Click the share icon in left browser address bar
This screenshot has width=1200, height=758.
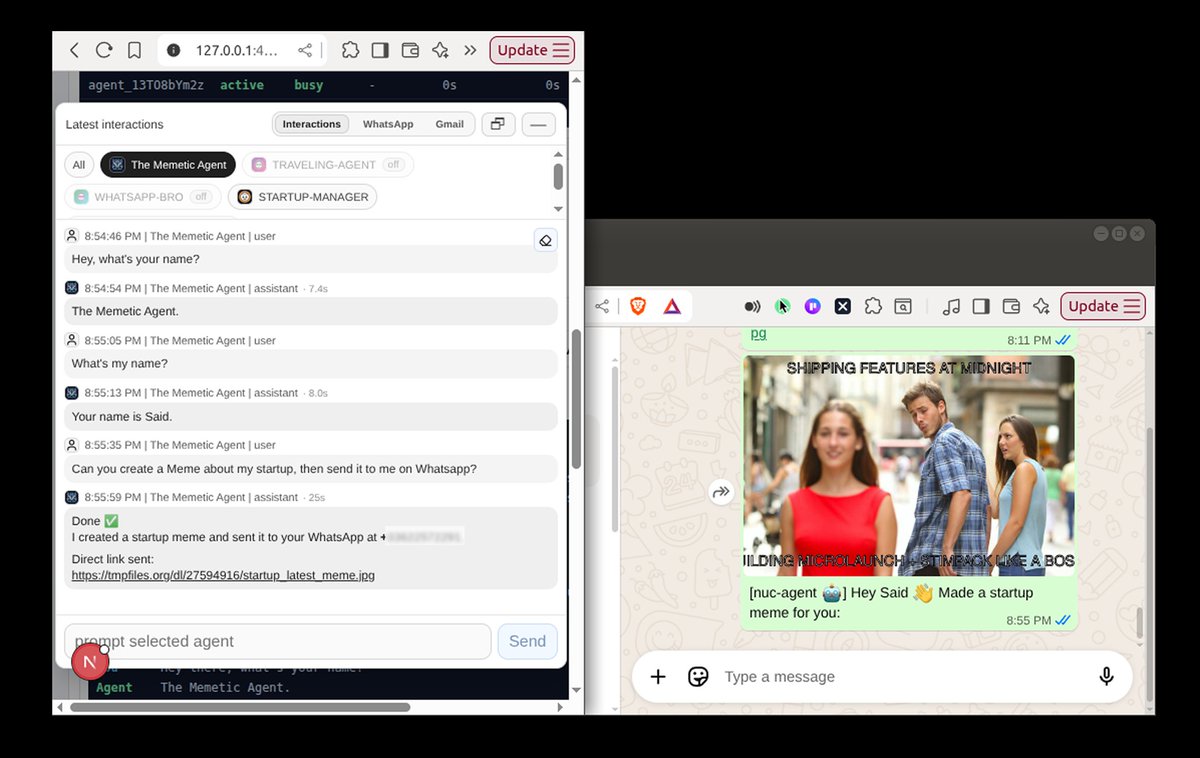click(x=305, y=50)
